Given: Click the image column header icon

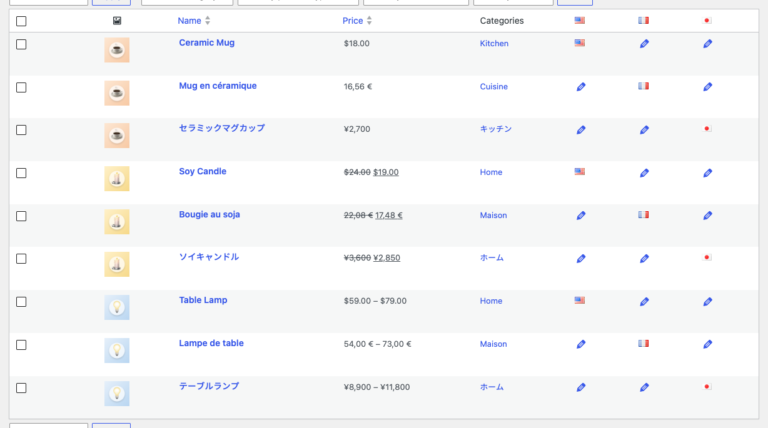Looking at the screenshot, I should 117,21.
